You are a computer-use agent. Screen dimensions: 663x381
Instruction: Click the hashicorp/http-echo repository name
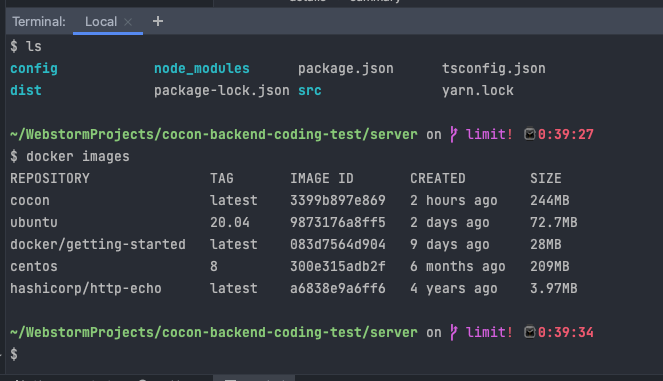tap(86, 288)
